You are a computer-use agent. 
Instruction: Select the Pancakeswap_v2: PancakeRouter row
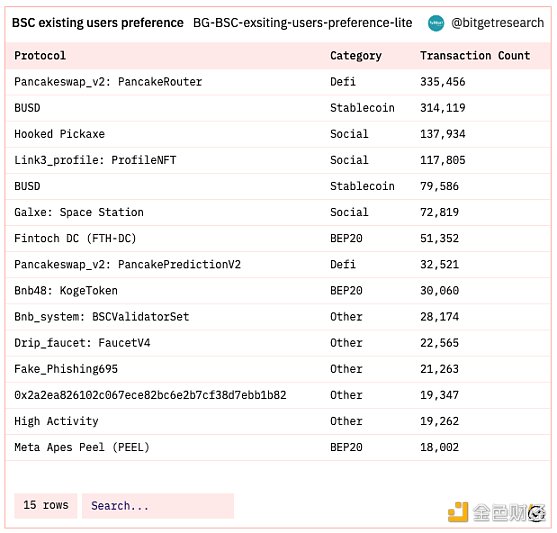(x=278, y=82)
